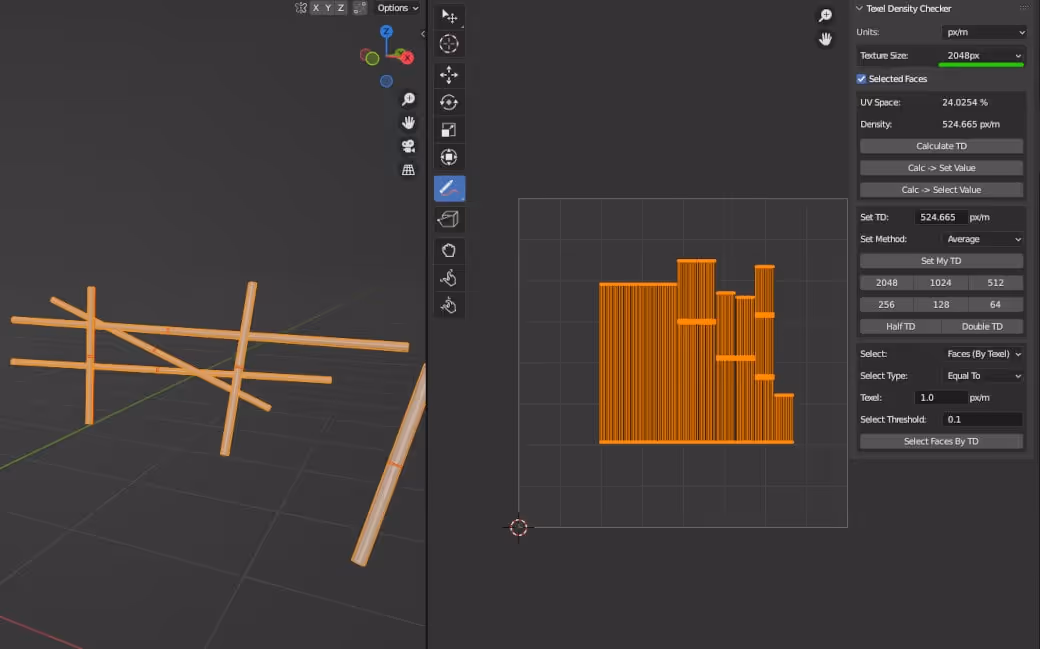The width and height of the screenshot is (1040, 649).
Task: Click the Select Faces By TD button
Action: tap(940, 440)
